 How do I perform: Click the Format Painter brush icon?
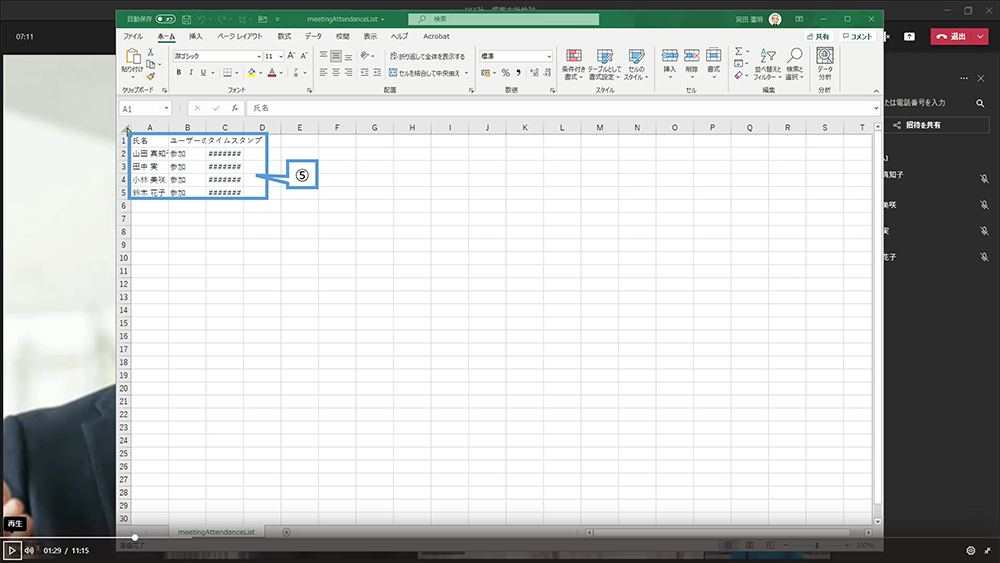click(151, 77)
